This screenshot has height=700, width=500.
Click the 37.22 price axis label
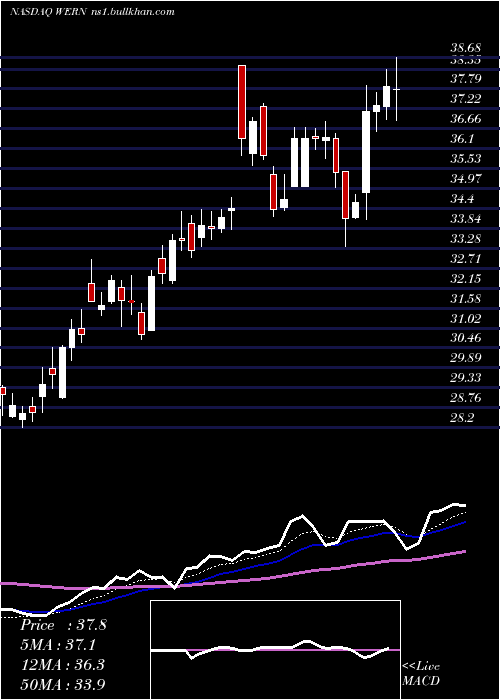pos(466,99)
